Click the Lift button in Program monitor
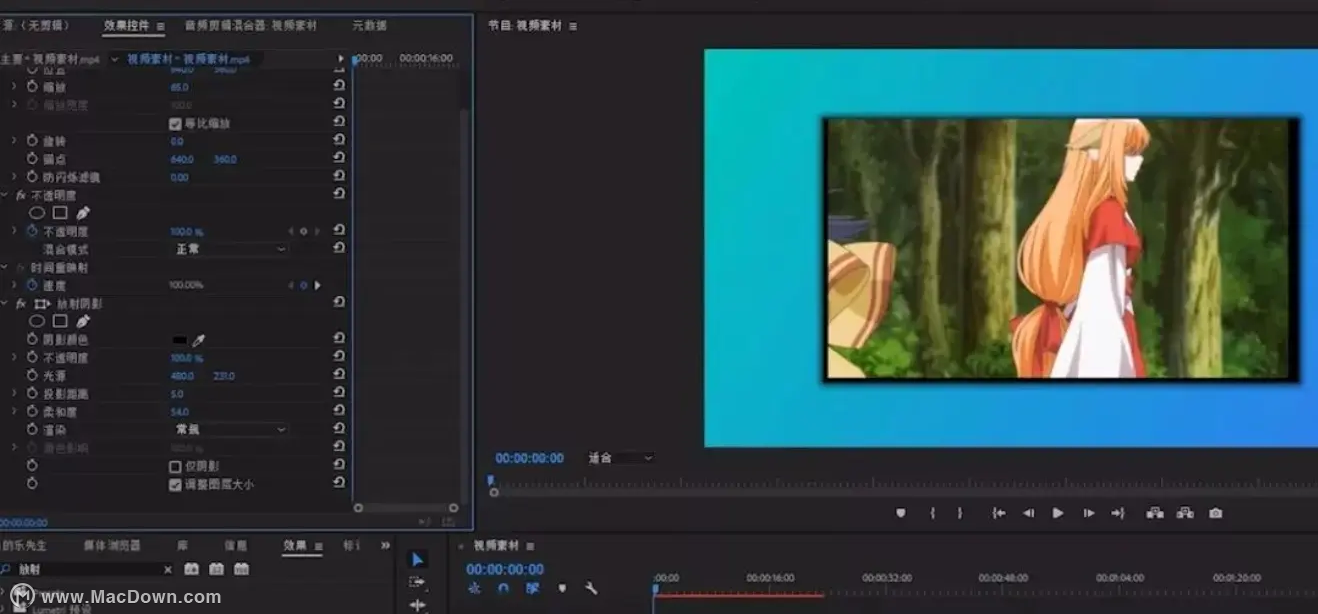 coord(1155,513)
